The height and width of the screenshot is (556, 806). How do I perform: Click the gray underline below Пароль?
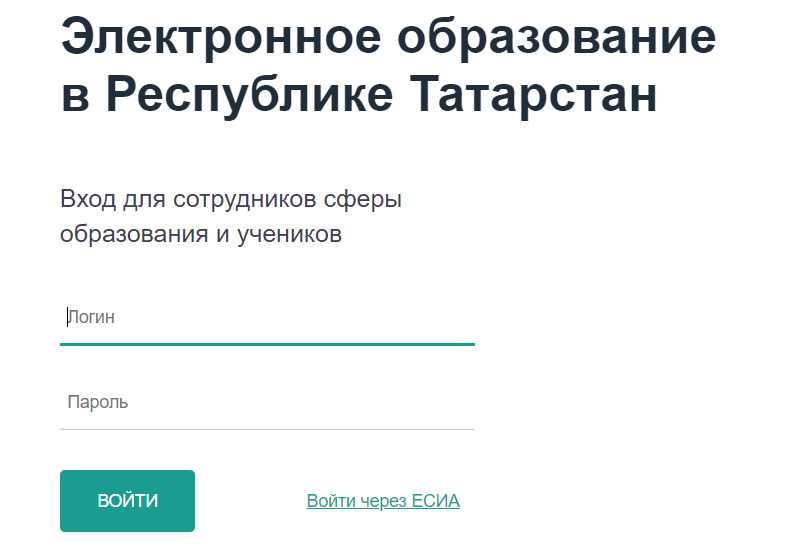coord(267,429)
